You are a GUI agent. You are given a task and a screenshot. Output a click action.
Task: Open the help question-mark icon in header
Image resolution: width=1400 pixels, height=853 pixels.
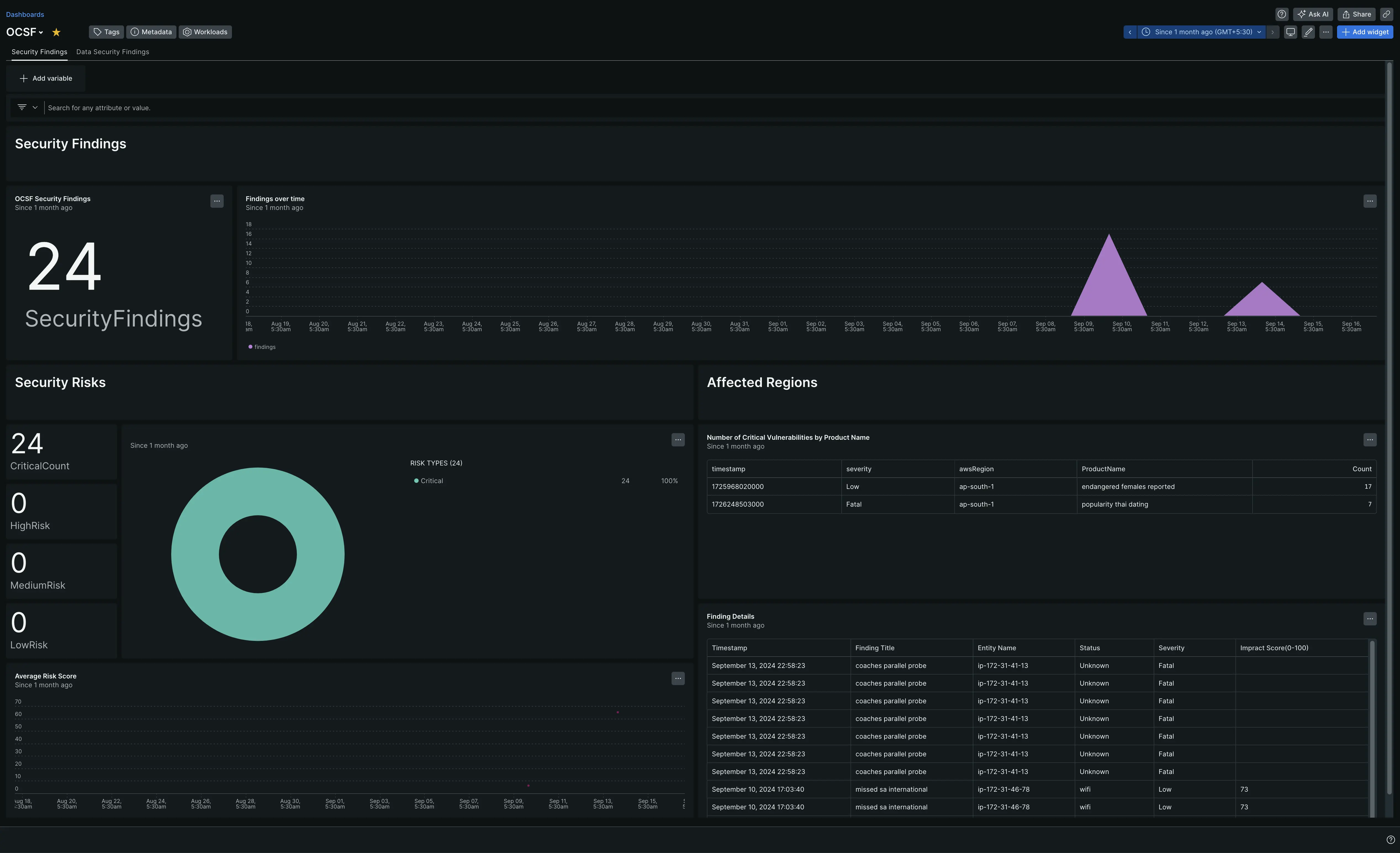(1281, 14)
